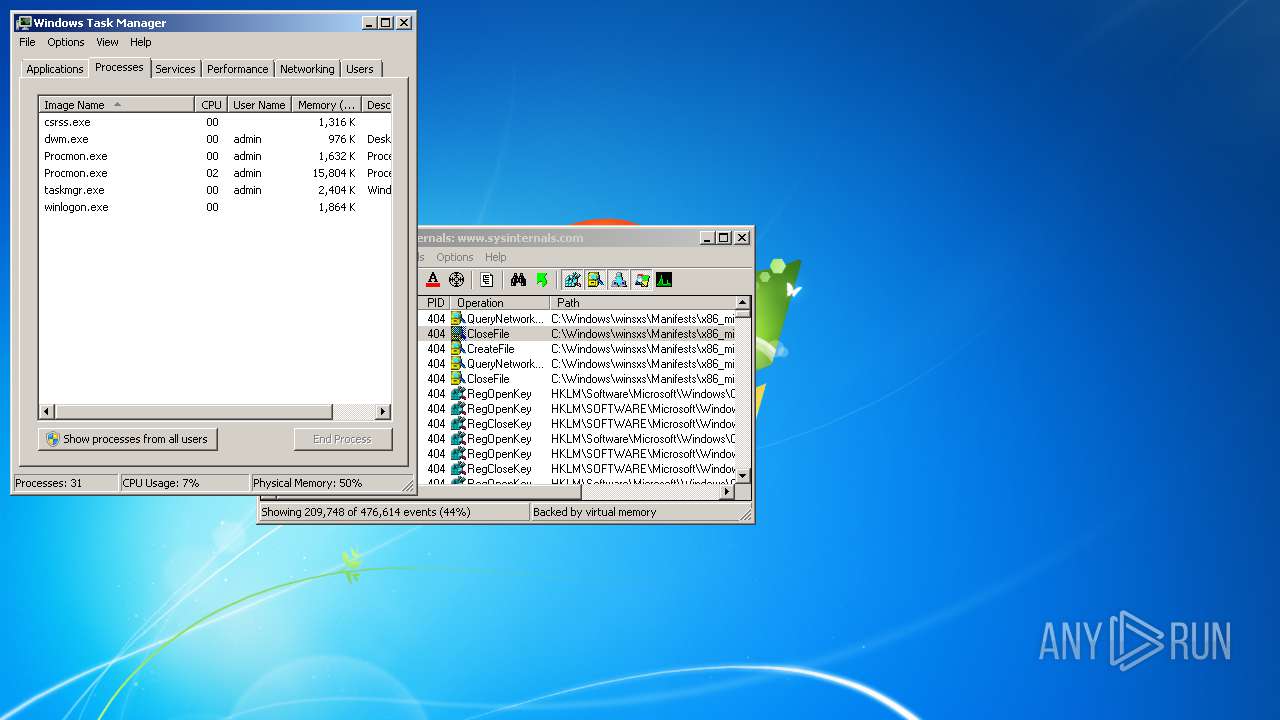
Task: Click right arrow of Task Manager horizontal scrollbar
Action: (x=383, y=412)
